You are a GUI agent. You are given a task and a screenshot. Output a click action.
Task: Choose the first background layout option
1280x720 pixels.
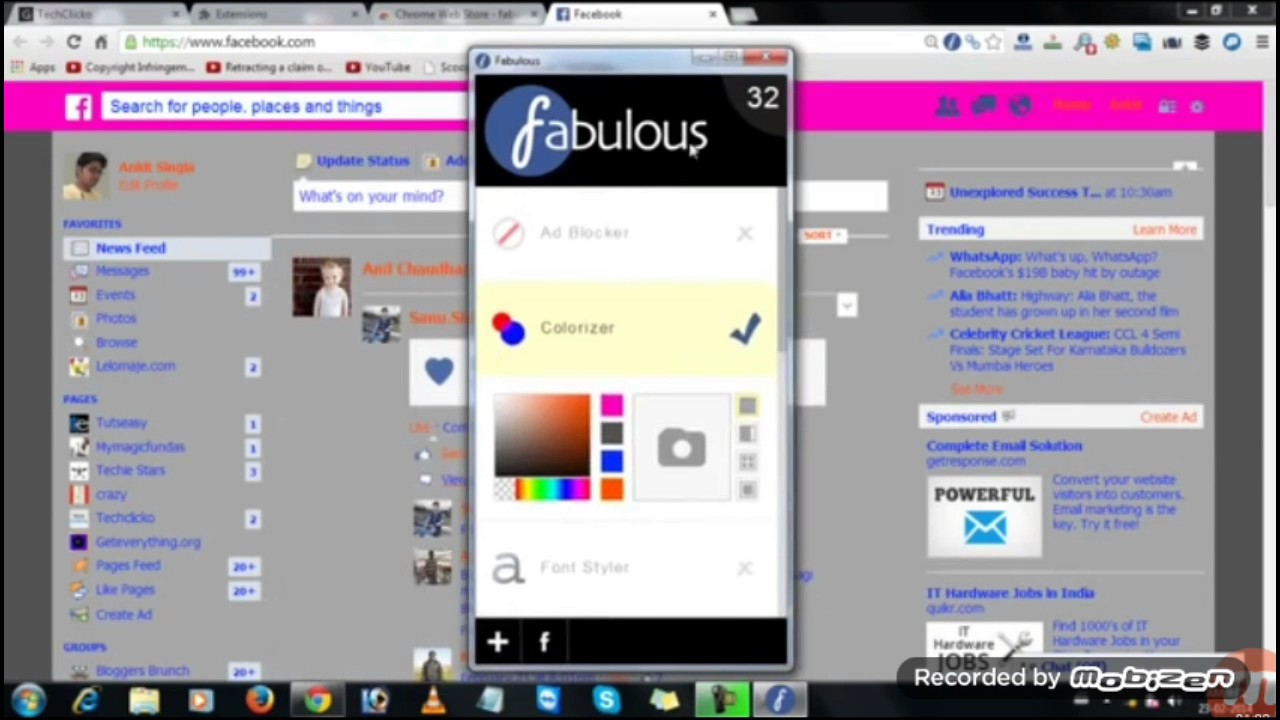(747, 406)
